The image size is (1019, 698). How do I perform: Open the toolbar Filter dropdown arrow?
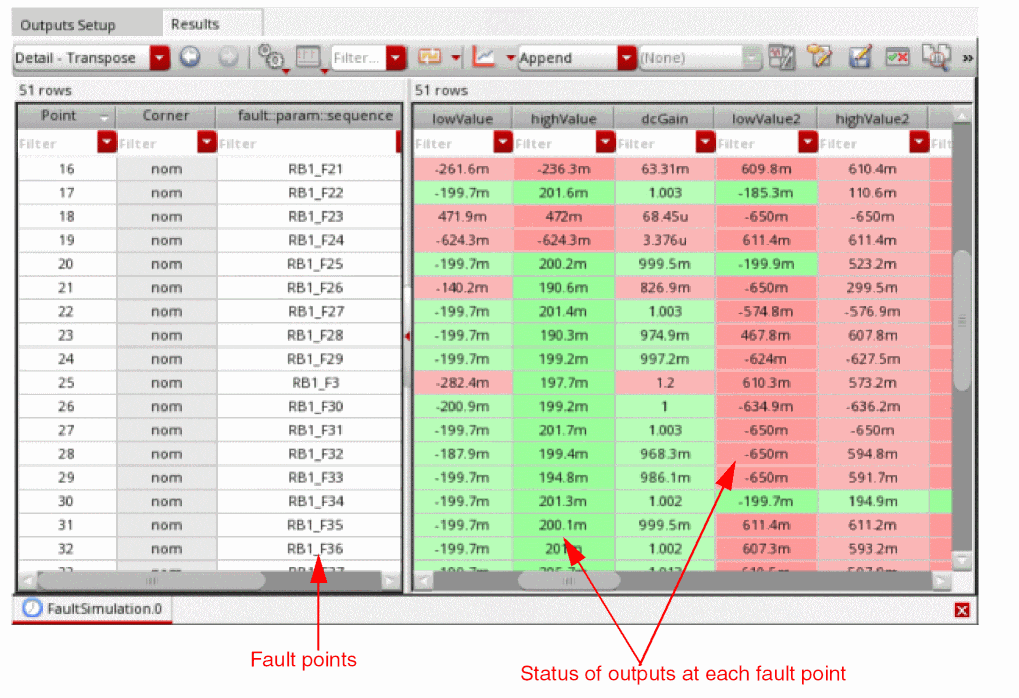pos(396,58)
